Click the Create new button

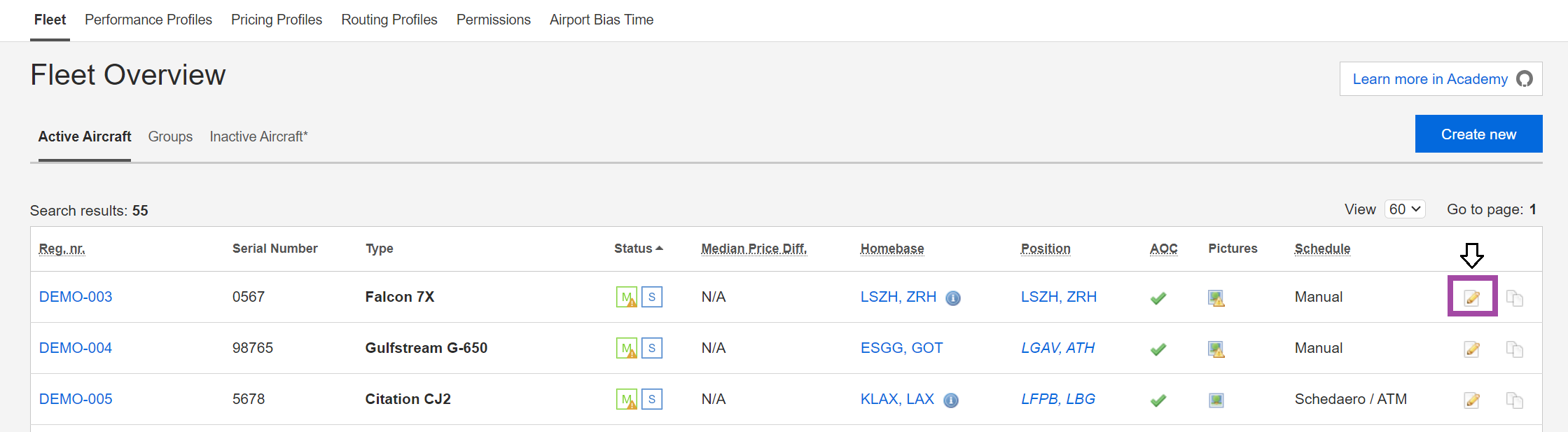pyautogui.click(x=1479, y=134)
